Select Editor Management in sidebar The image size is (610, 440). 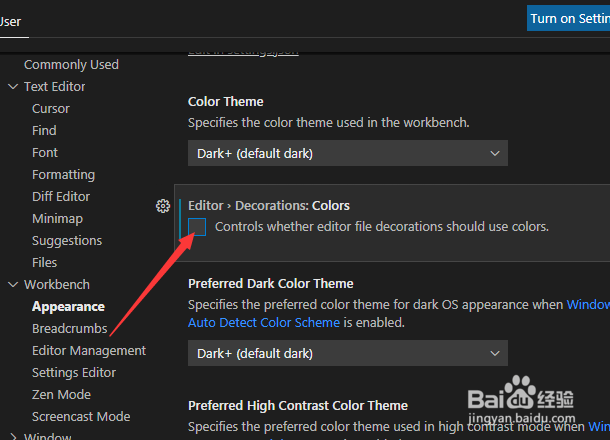pyautogui.click(x=89, y=351)
